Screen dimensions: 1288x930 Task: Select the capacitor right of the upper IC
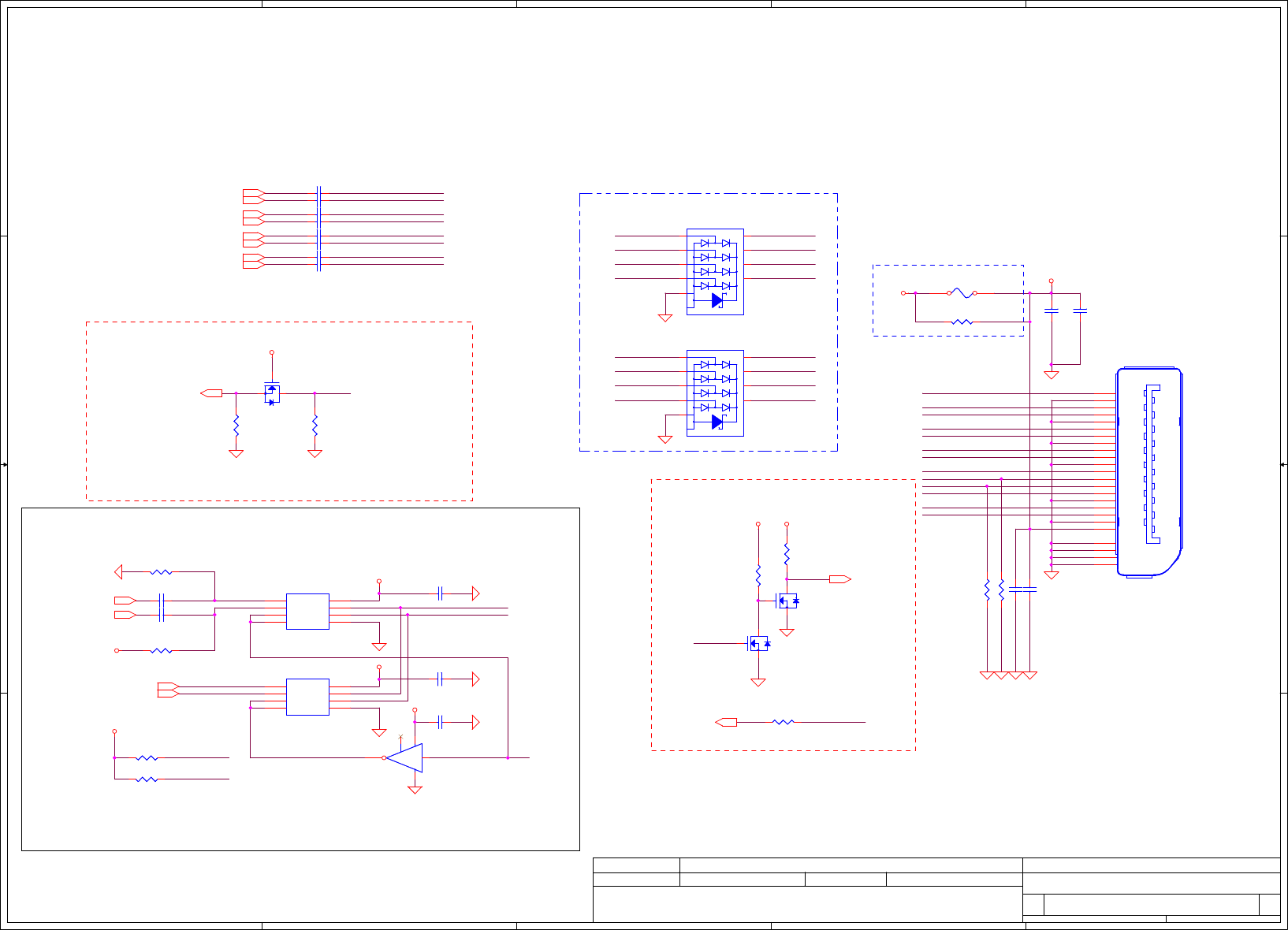pyautogui.click(x=441, y=593)
